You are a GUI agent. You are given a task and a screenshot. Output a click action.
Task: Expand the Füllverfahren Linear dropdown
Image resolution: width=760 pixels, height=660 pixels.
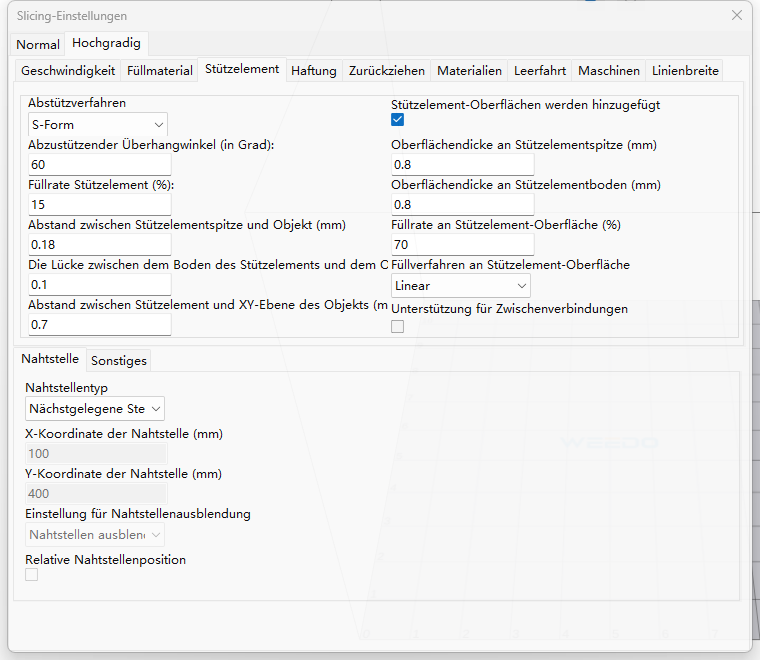click(x=460, y=286)
